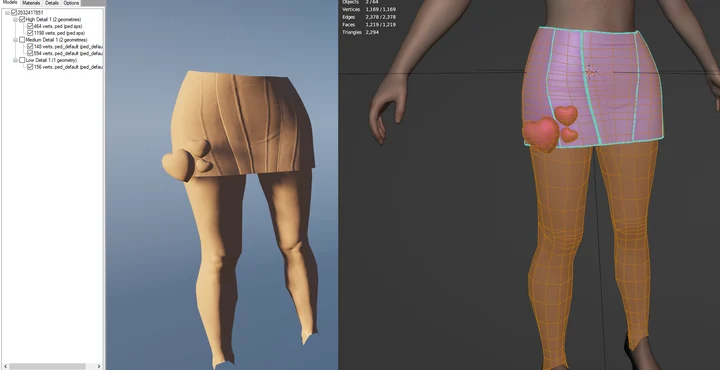The image size is (720, 370).
Task: Open the Materials tab
Action: click(x=31, y=3)
